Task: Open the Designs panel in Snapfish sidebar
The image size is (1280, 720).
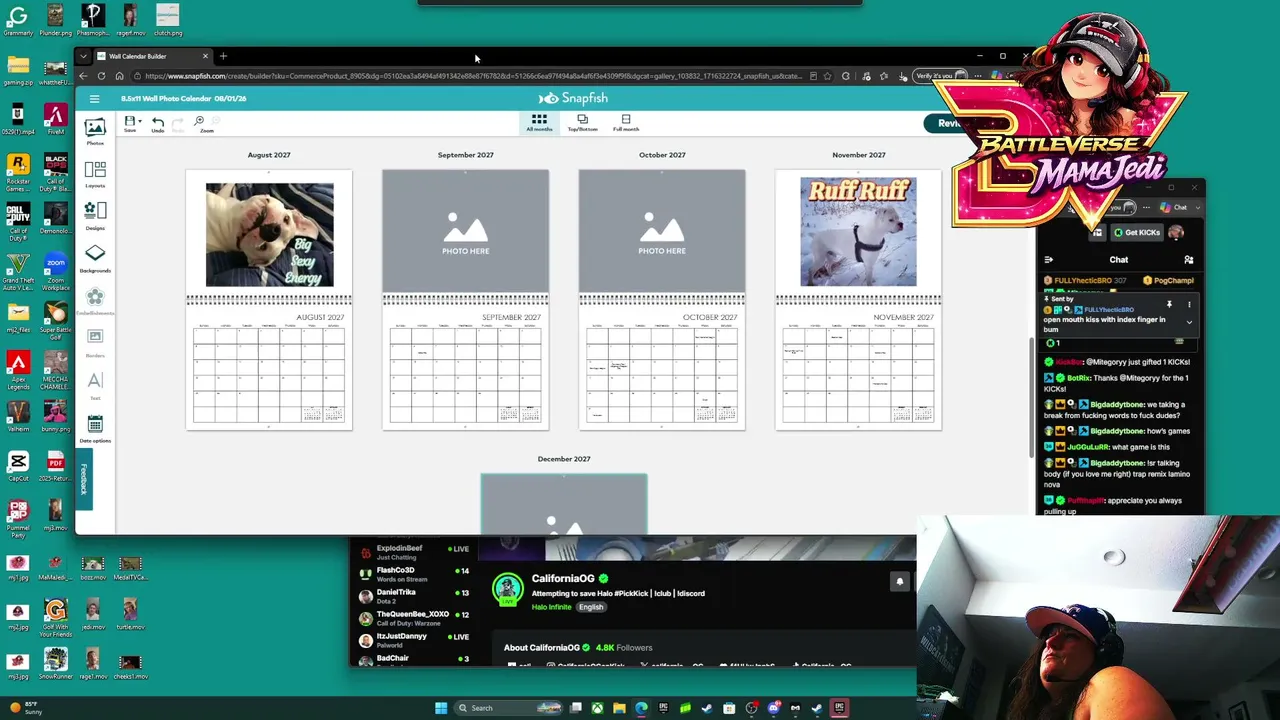Action: (95, 216)
